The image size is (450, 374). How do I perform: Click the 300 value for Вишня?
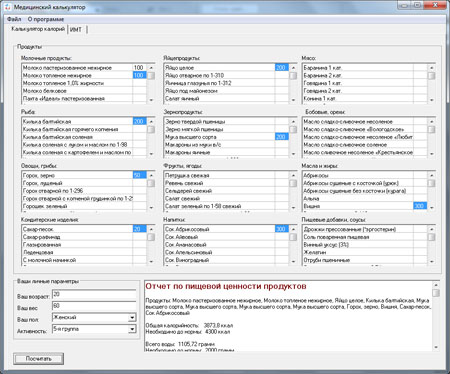420,206
